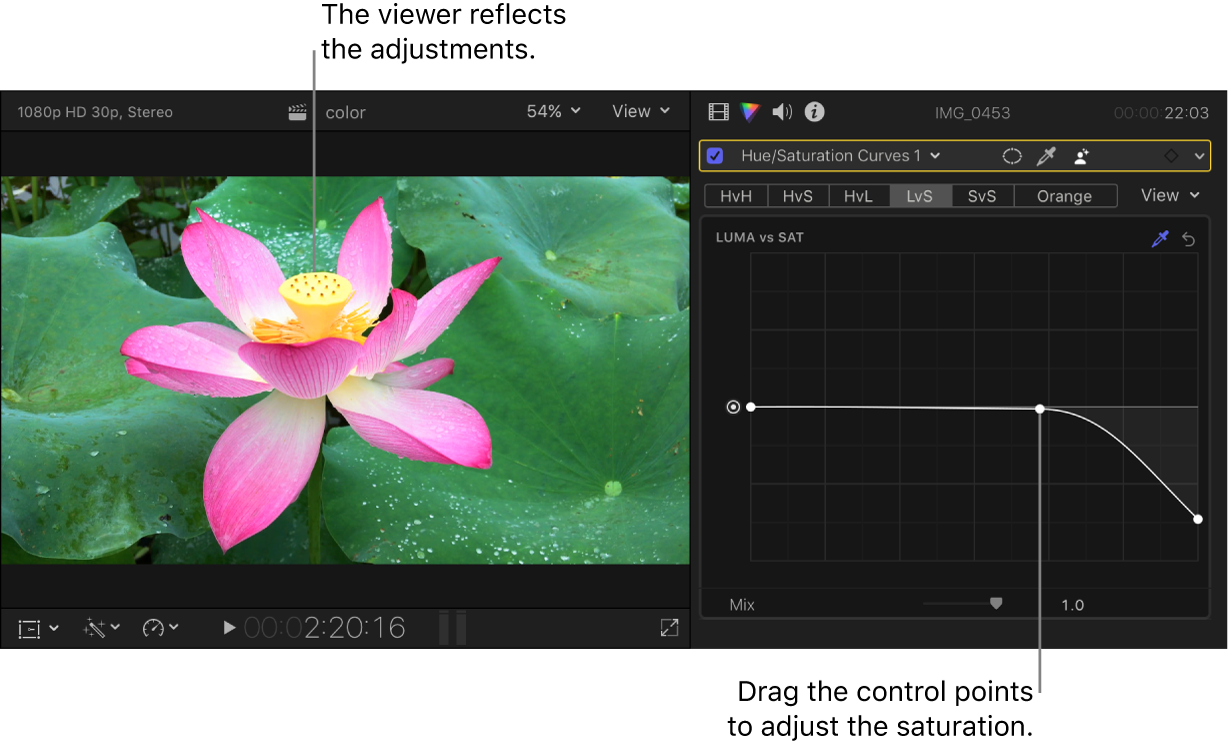1230x746 pixels.
Task: Click the lotus flower image in viewer
Action: (345, 370)
